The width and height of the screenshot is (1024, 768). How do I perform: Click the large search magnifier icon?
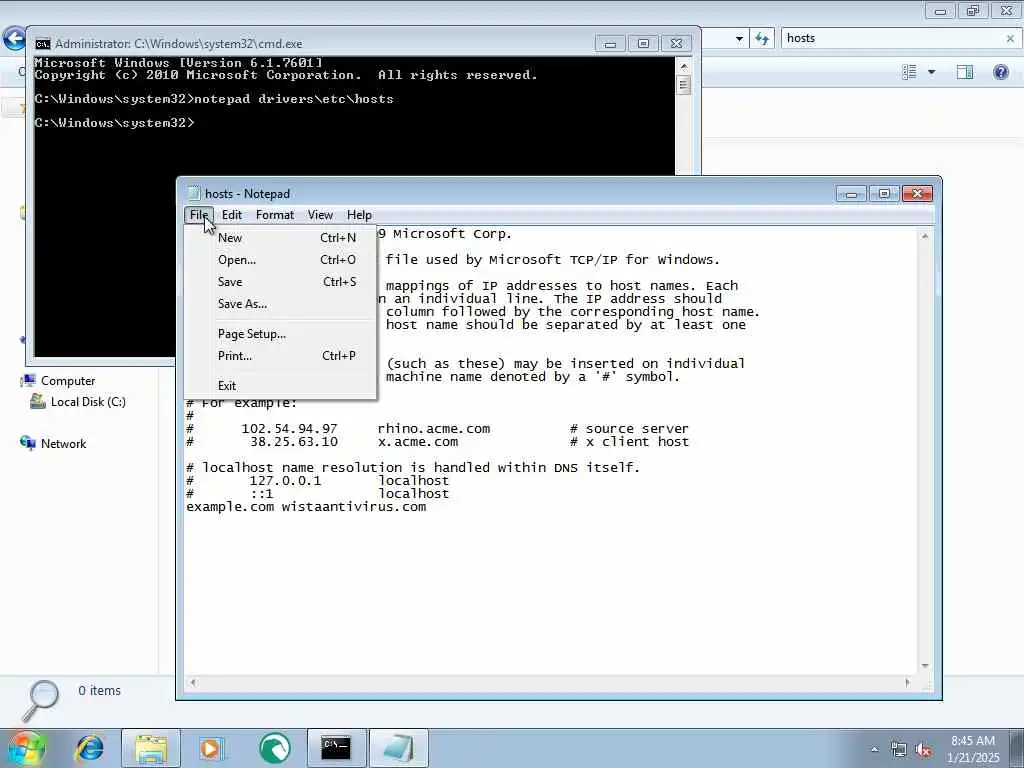pos(40,700)
